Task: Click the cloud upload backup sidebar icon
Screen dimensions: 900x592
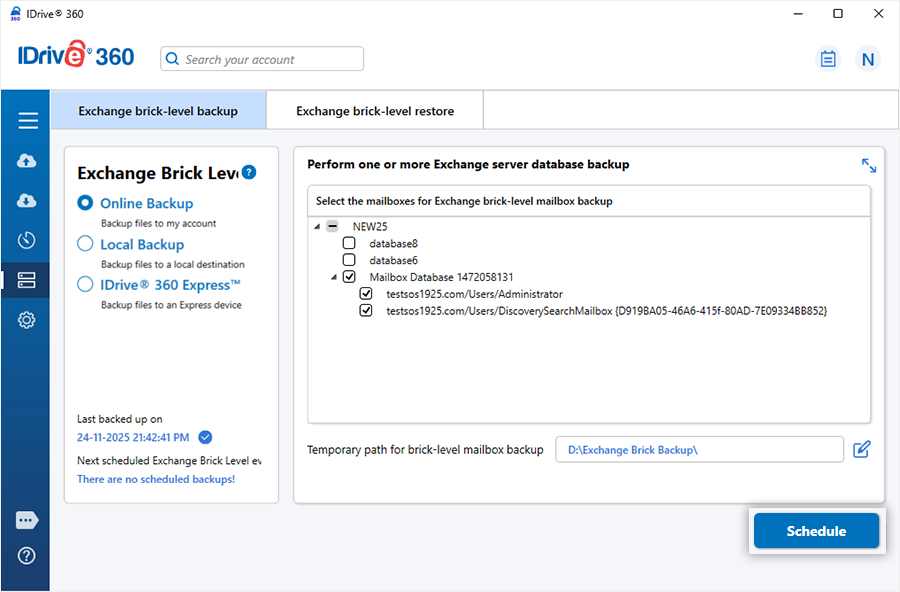Action: 27,161
